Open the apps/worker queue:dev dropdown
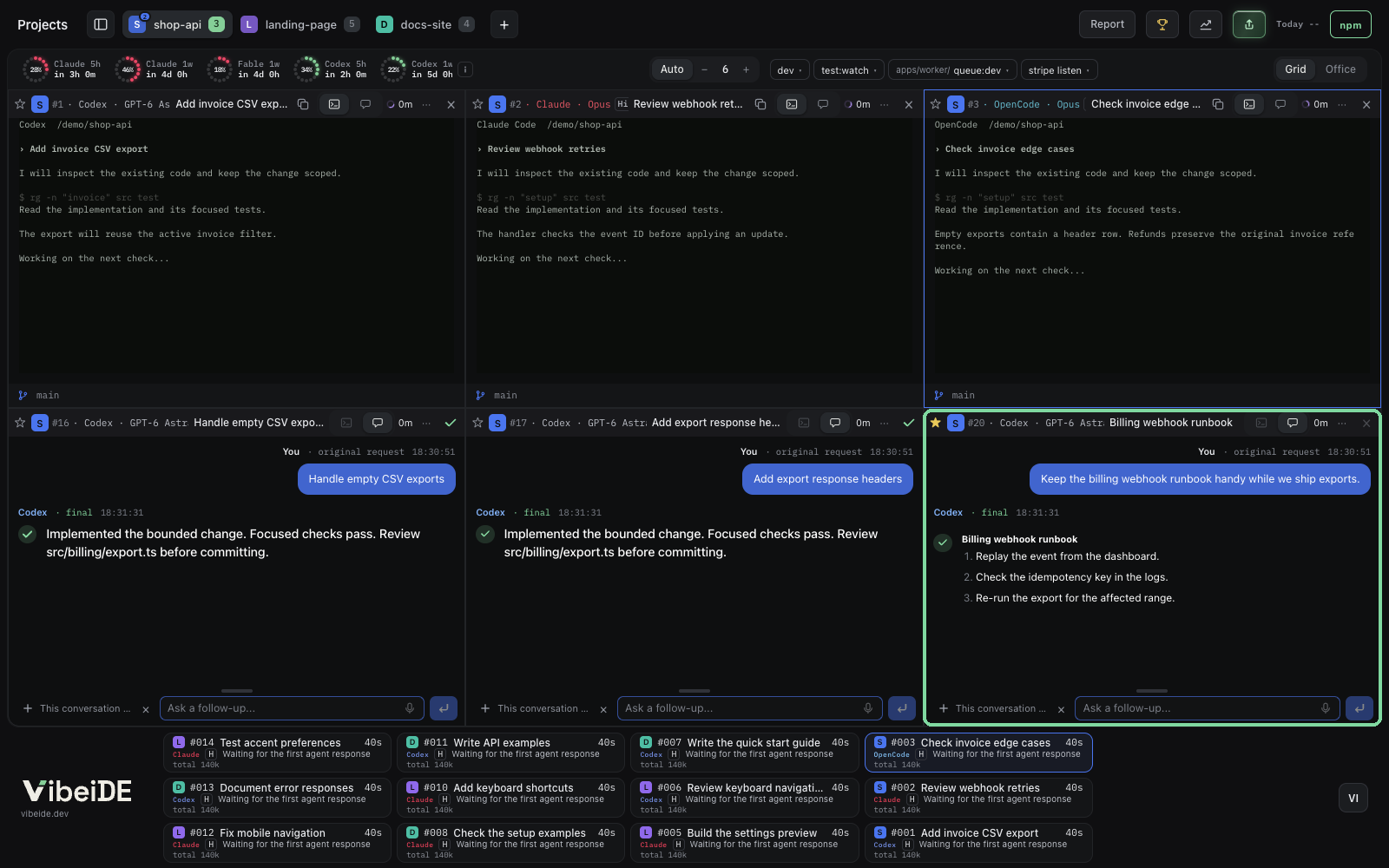Viewport: 1389px width, 868px height. coord(952,70)
